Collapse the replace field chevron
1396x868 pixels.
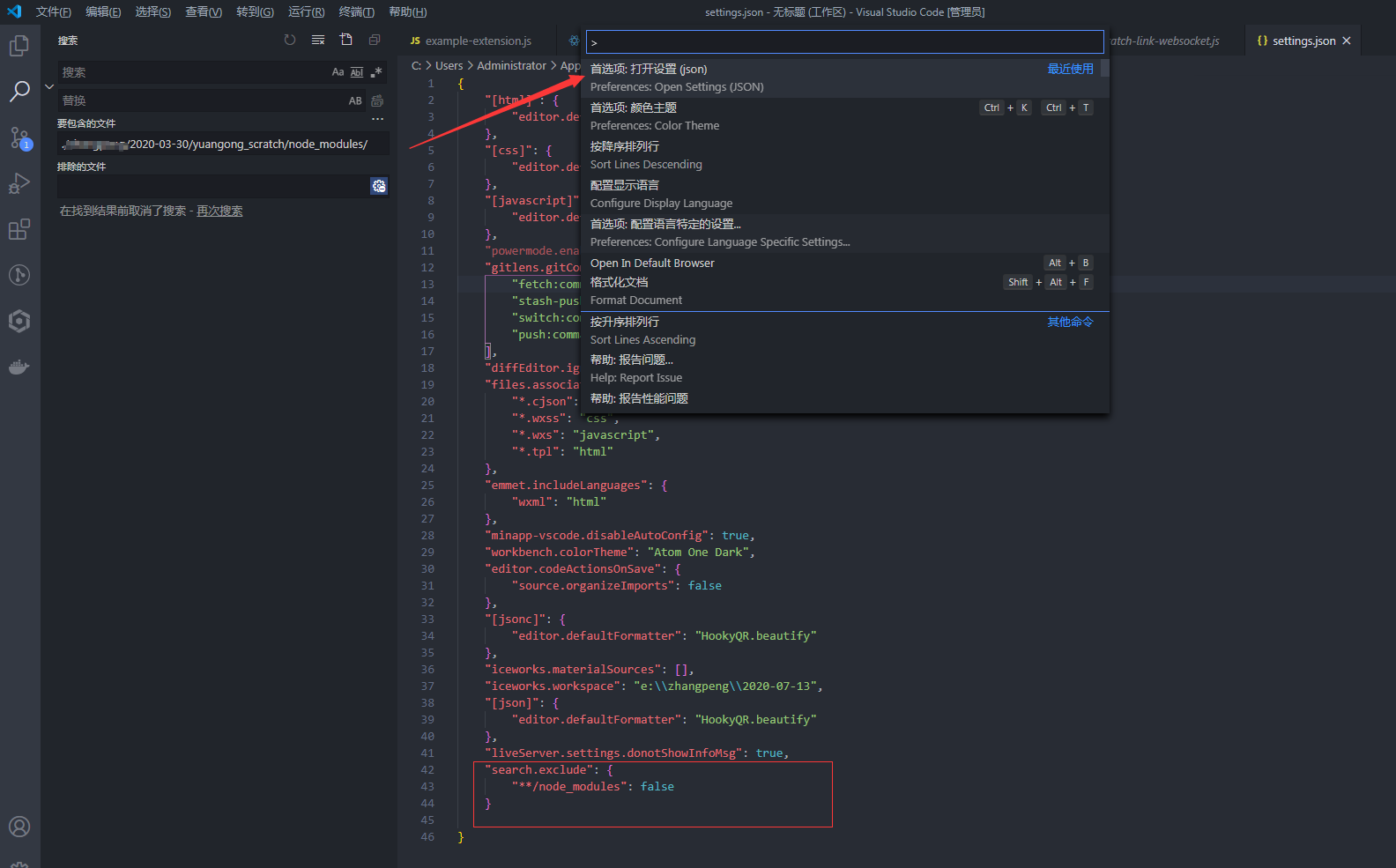[x=49, y=86]
